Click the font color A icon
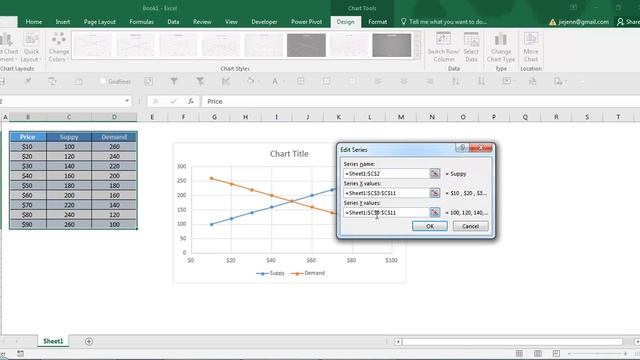 click(275, 81)
